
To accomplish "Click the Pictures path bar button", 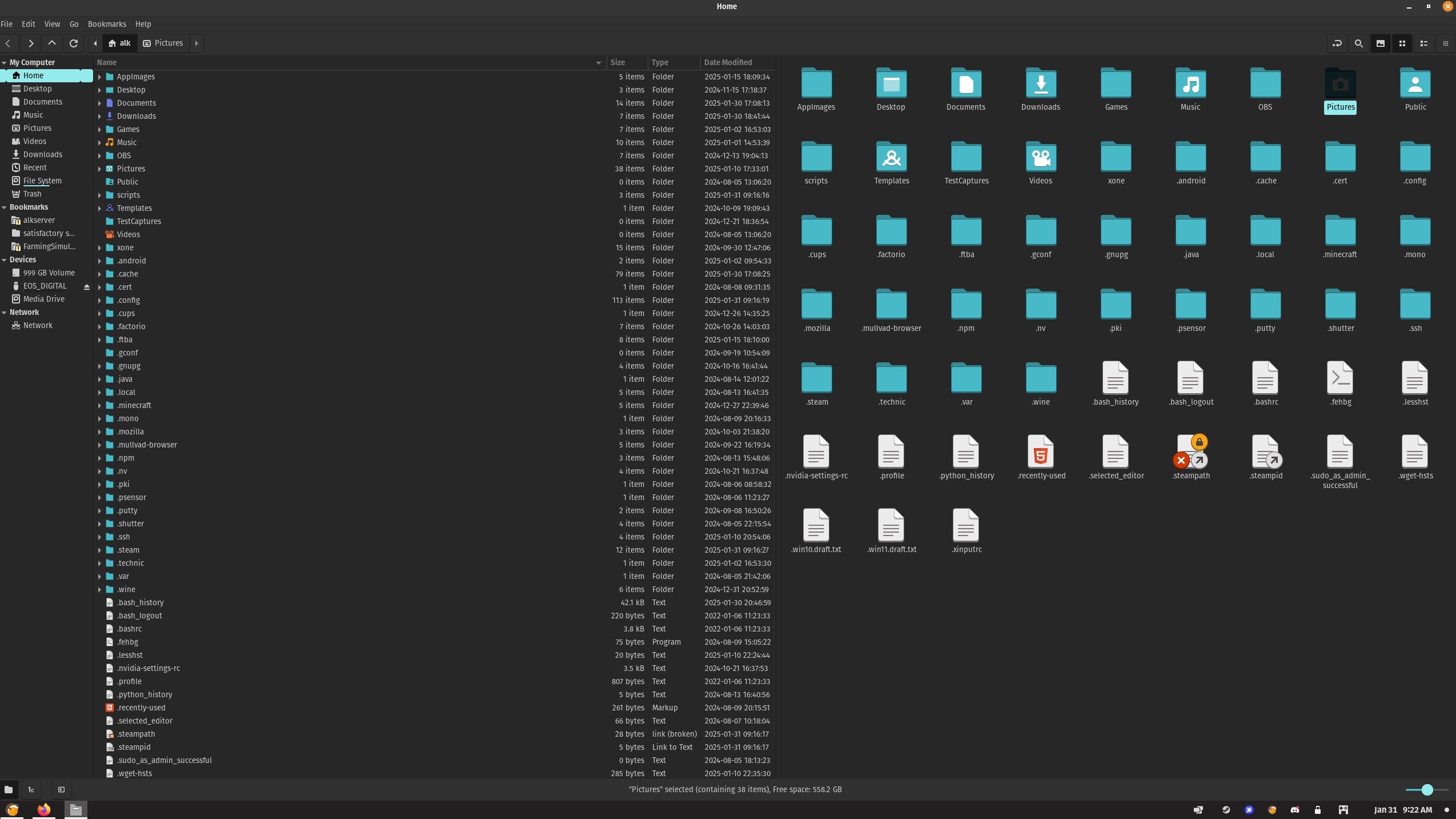I will (x=163, y=43).
